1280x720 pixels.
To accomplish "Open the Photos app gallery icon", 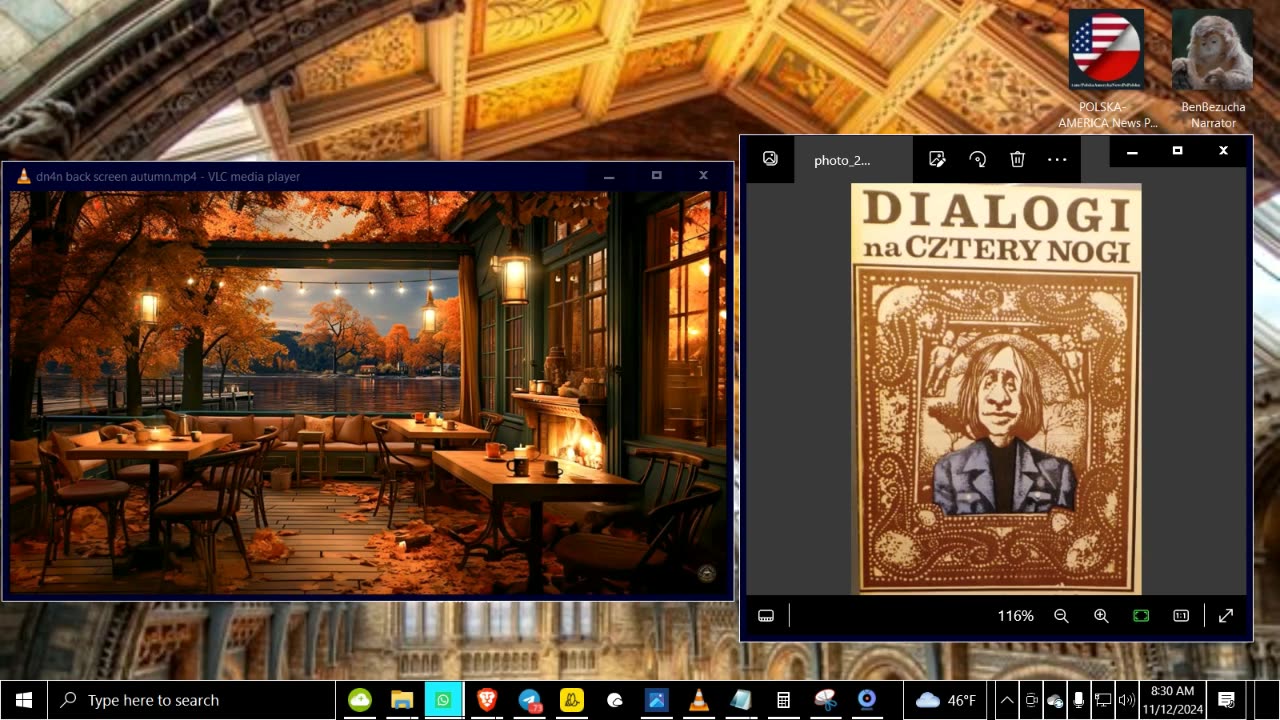I will [770, 159].
